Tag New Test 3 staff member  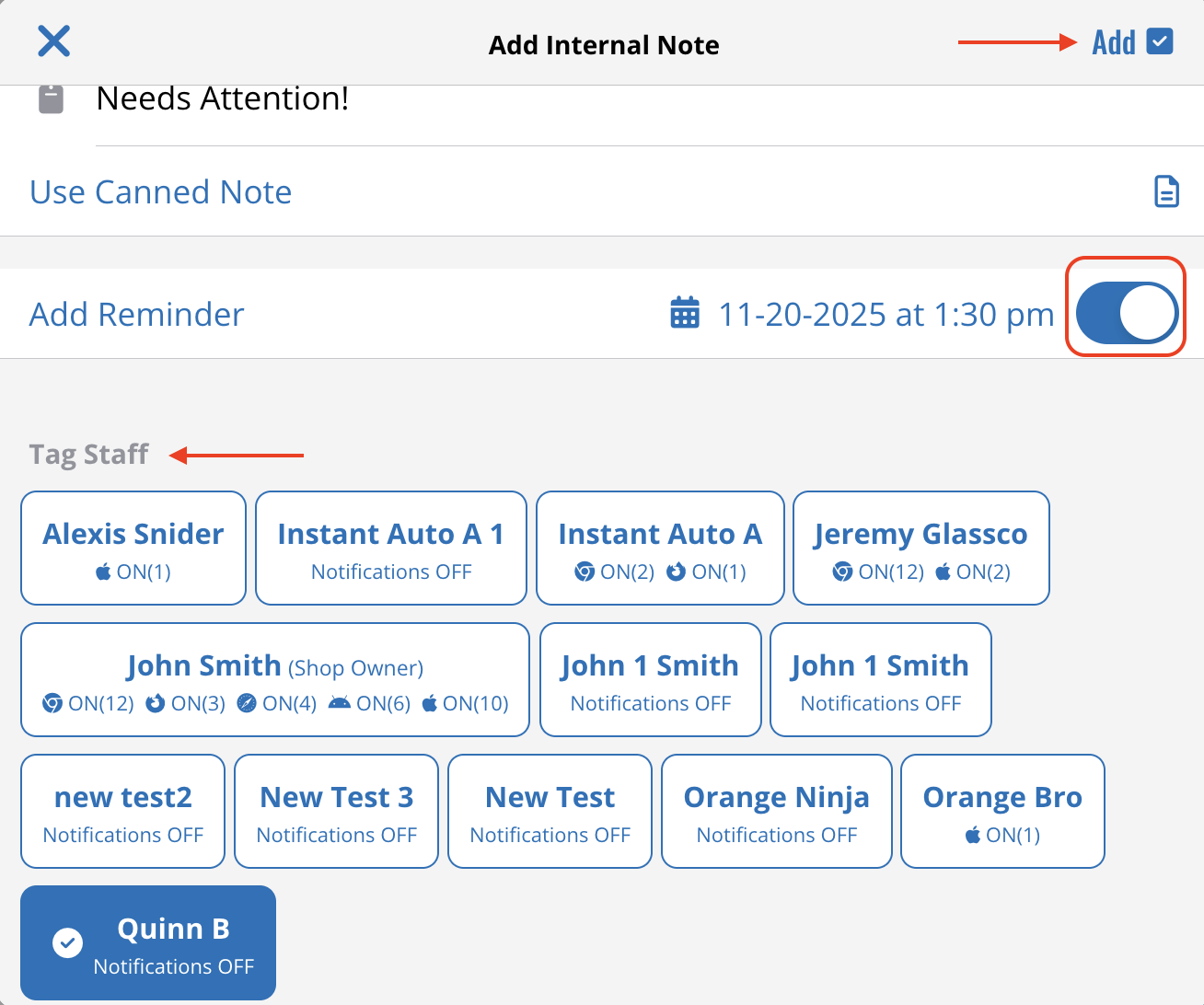coord(336,811)
